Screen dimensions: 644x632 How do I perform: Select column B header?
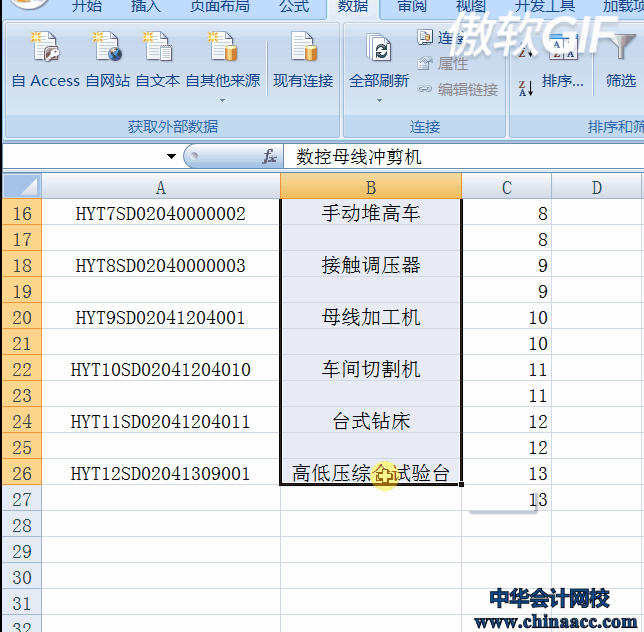371,187
